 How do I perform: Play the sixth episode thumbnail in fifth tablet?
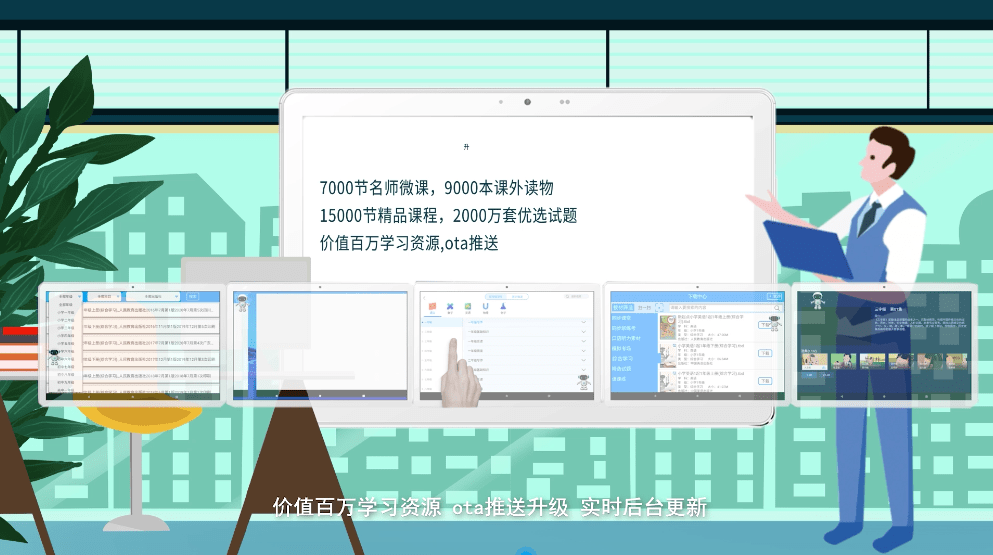[x=957, y=361]
